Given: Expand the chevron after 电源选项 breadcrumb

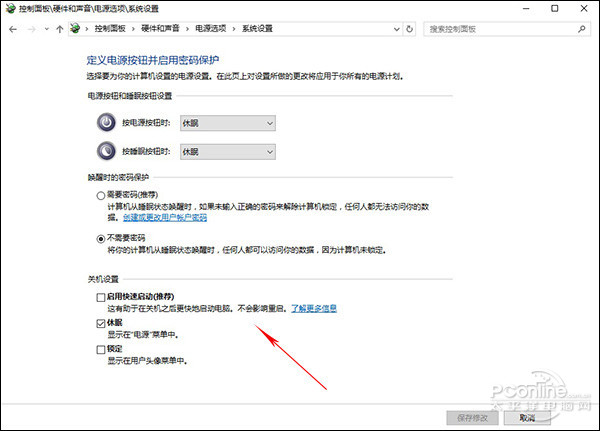Looking at the screenshot, I should 234,29.
